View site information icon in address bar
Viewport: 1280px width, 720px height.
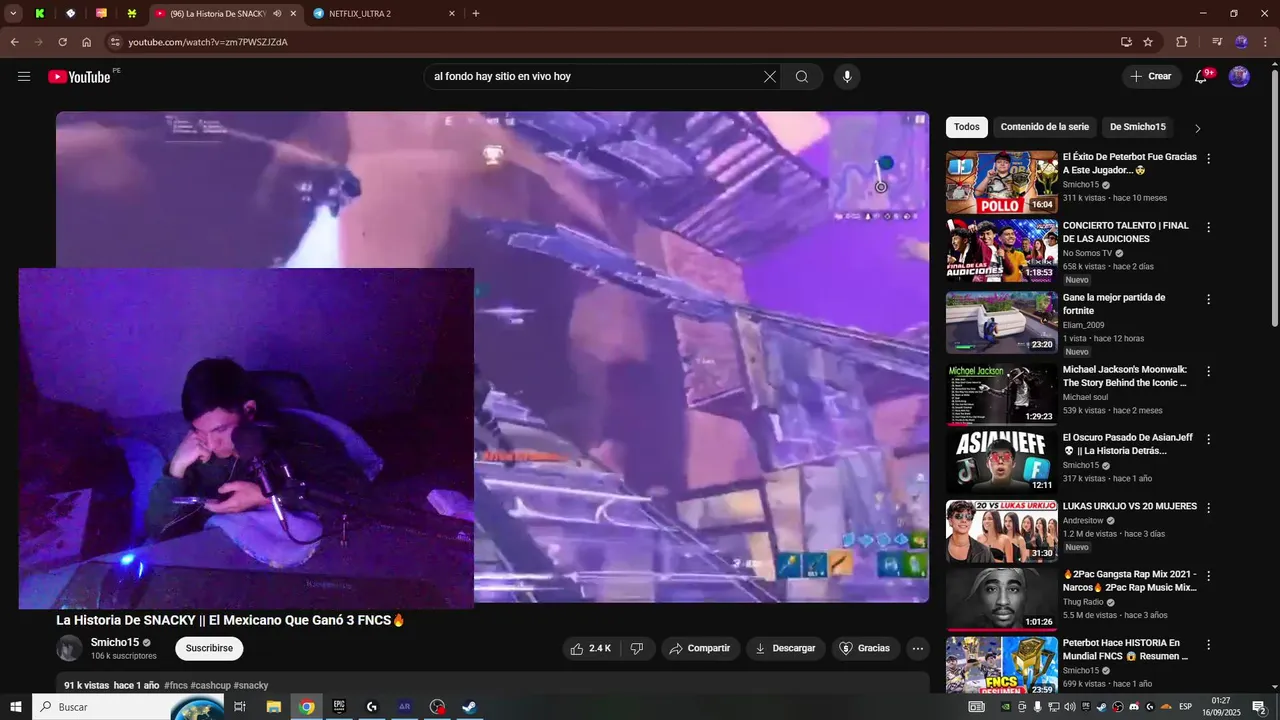pos(115,42)
